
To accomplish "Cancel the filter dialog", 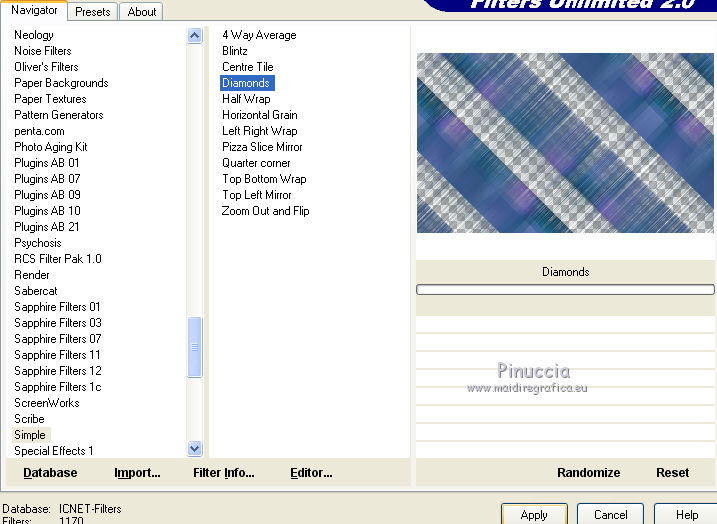I will tap(610, 514).
